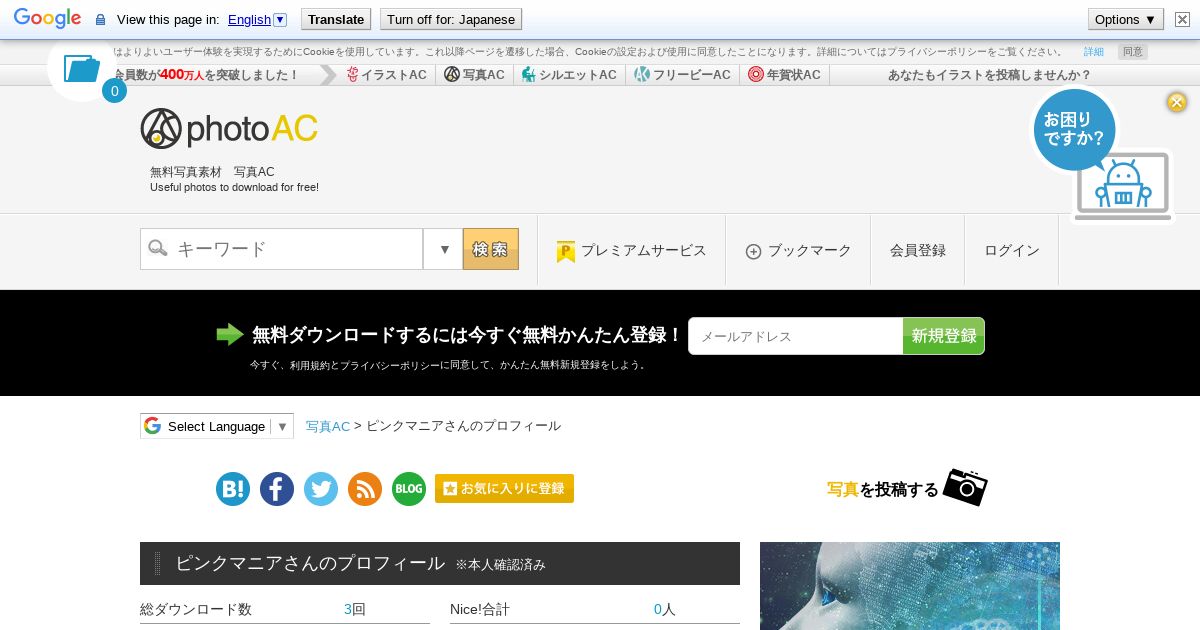The height and width of the screenshot is (630, 1200).
Task: Close the help popup with yellow X
Action: [1177, 102]
